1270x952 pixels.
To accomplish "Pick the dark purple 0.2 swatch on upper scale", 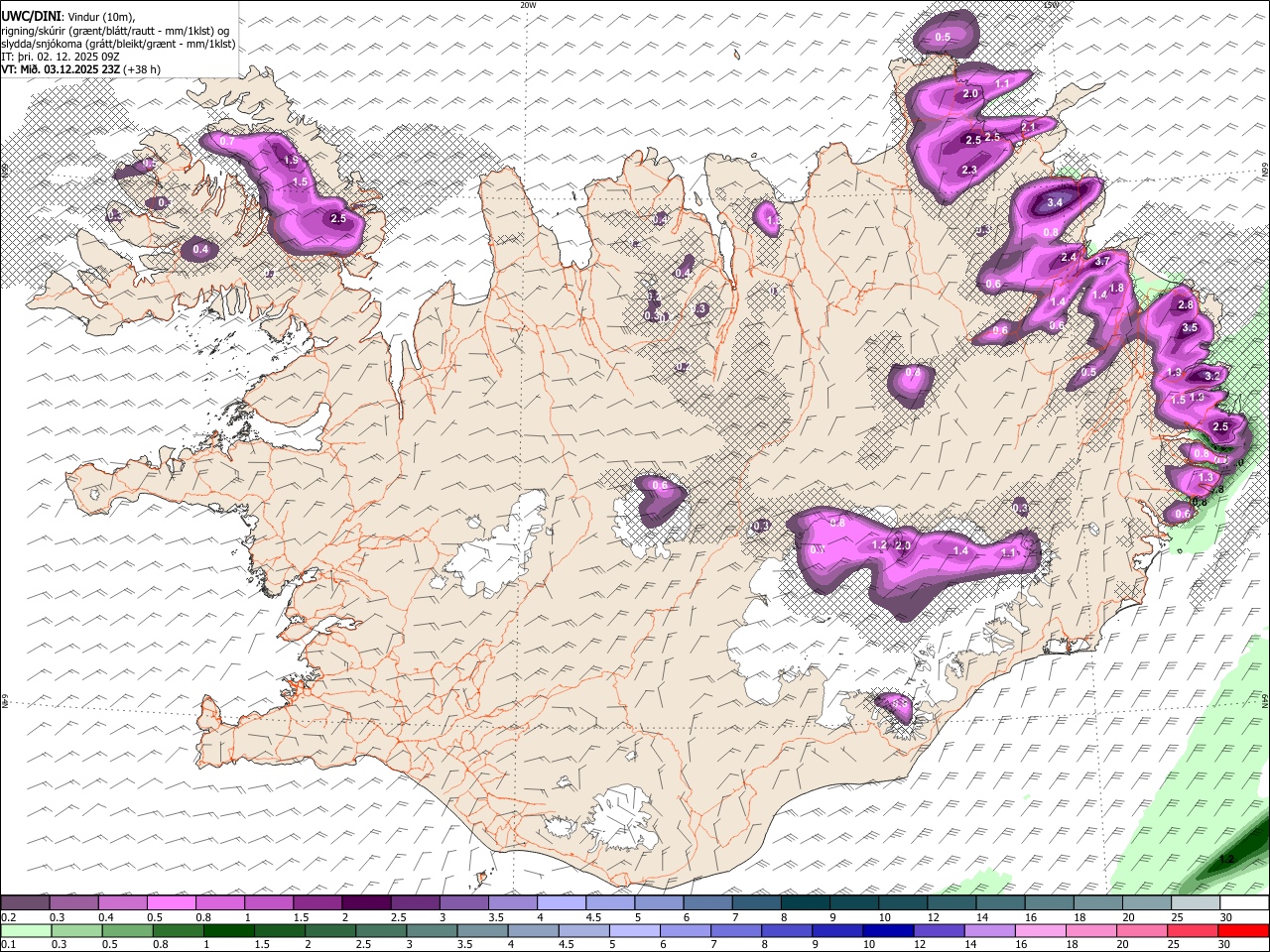I will click(25, 903).
